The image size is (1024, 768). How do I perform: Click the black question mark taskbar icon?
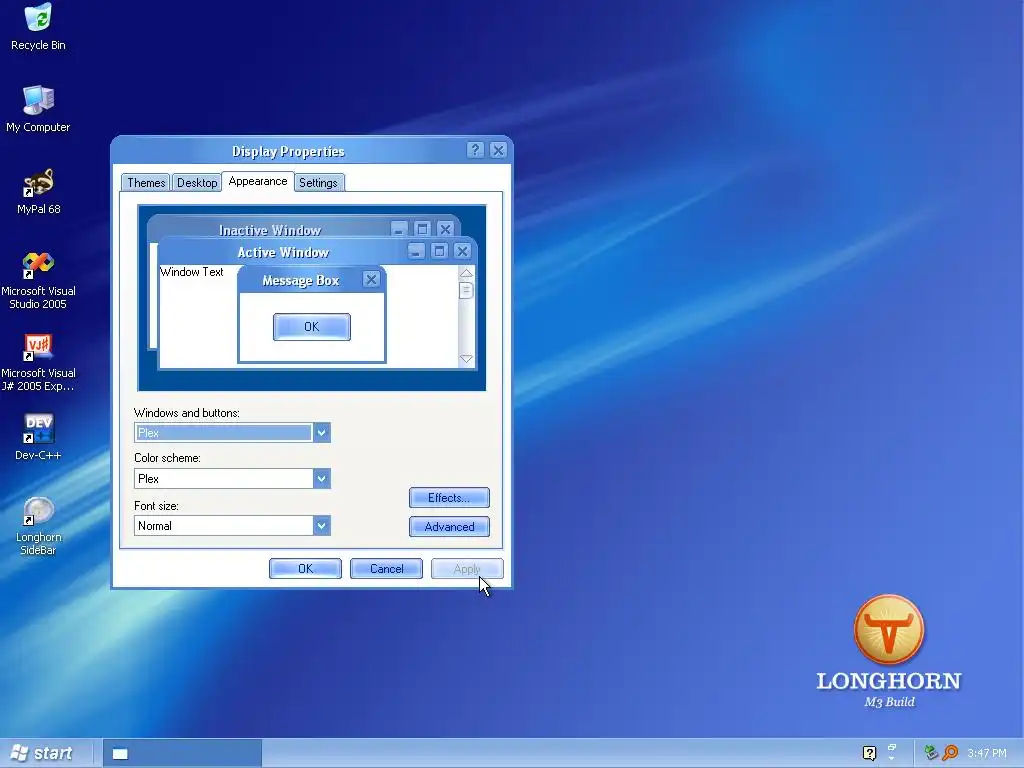(869, 753)
